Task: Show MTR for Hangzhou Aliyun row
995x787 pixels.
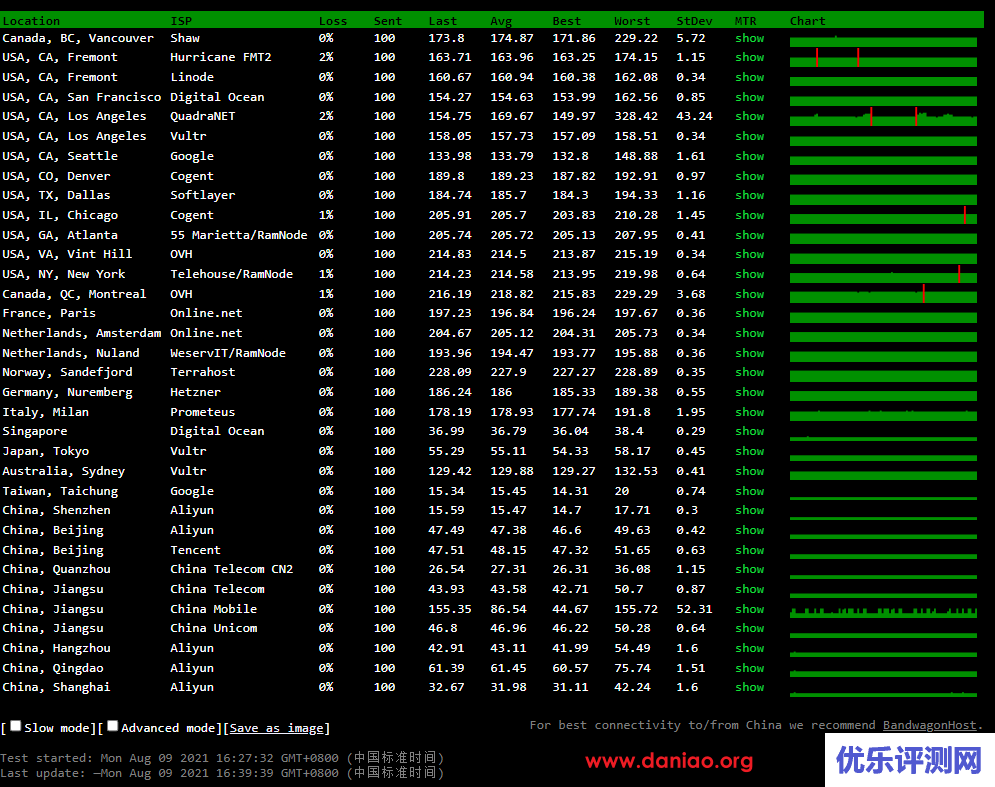Action: point(749,648)
